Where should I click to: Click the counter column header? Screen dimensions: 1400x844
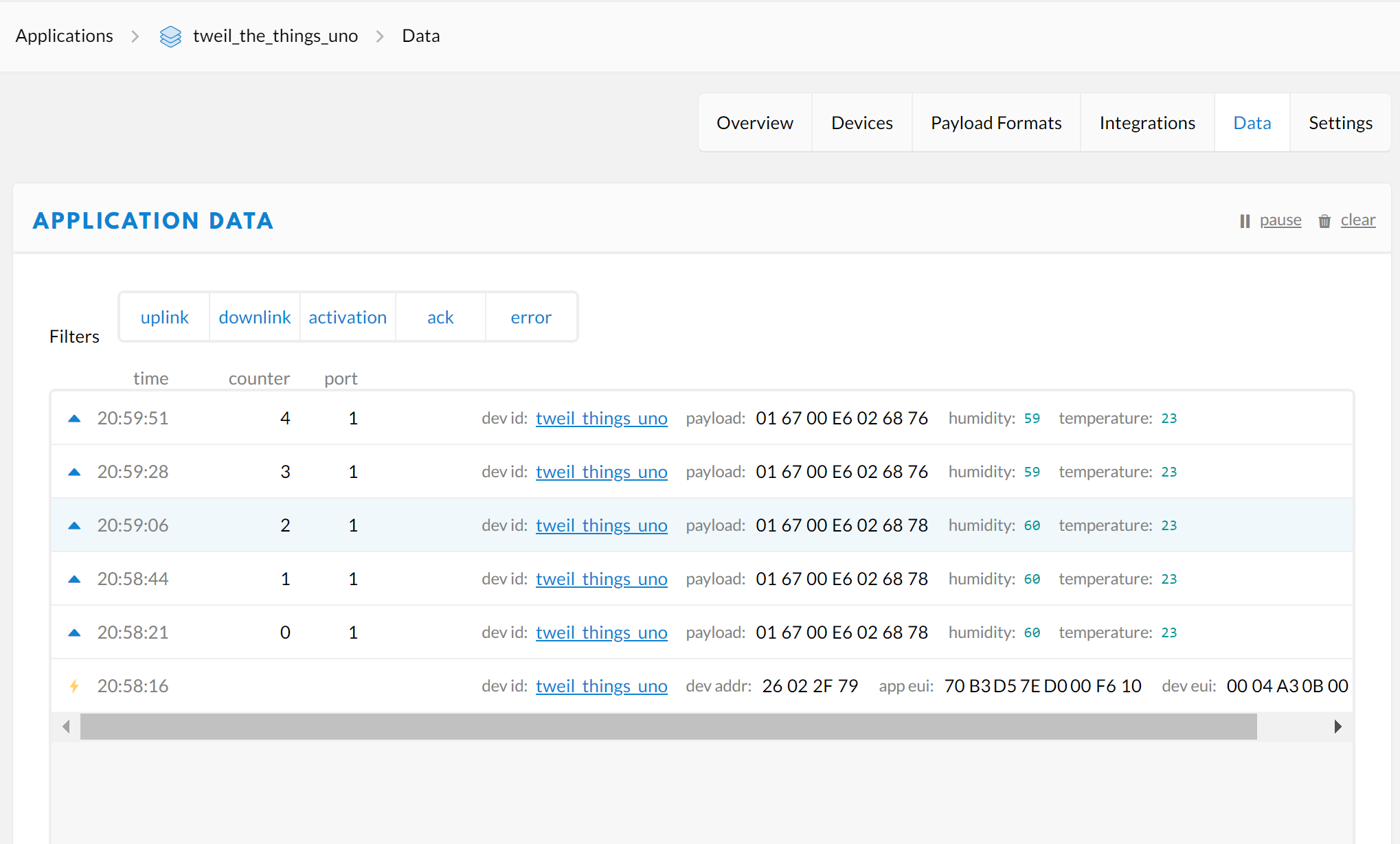259,378
